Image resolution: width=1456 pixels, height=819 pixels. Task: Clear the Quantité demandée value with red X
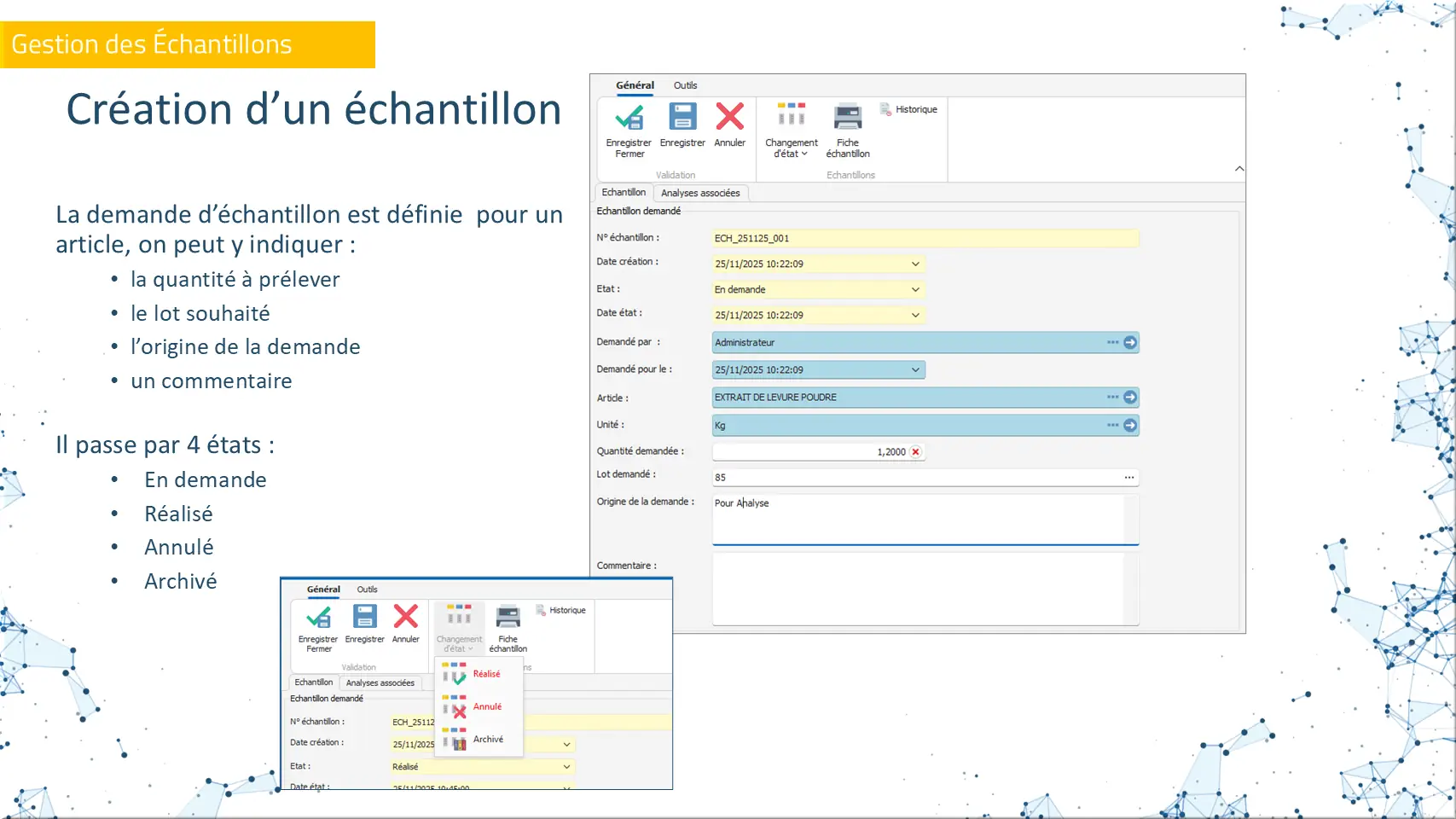pyautogui.click(x=915, y=452)
